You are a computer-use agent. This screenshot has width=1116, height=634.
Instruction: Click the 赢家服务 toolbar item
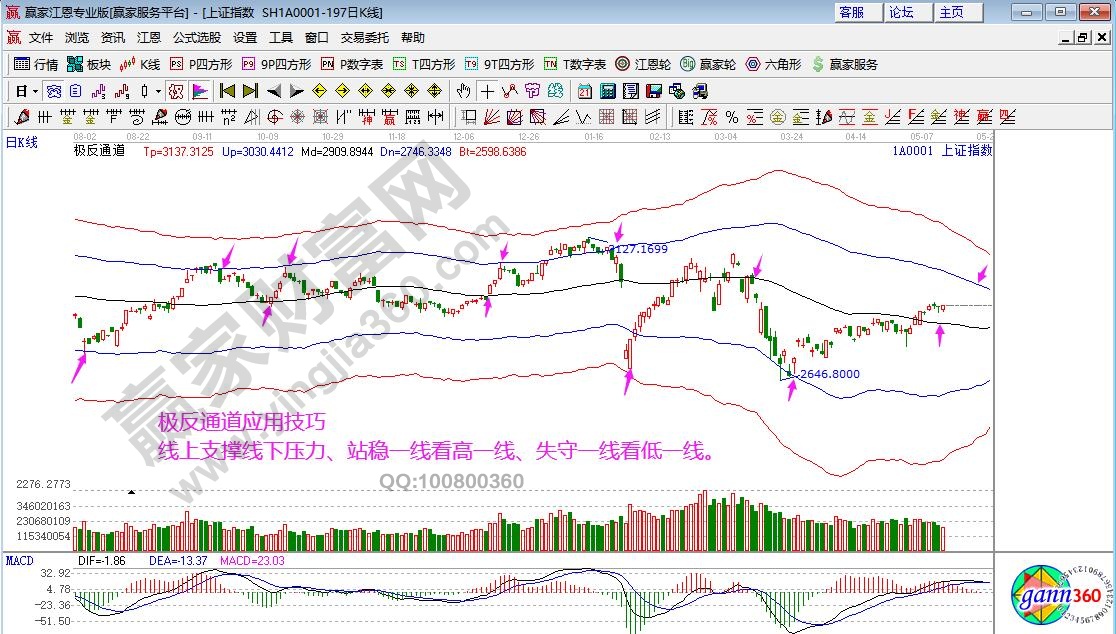click(845, 64)
